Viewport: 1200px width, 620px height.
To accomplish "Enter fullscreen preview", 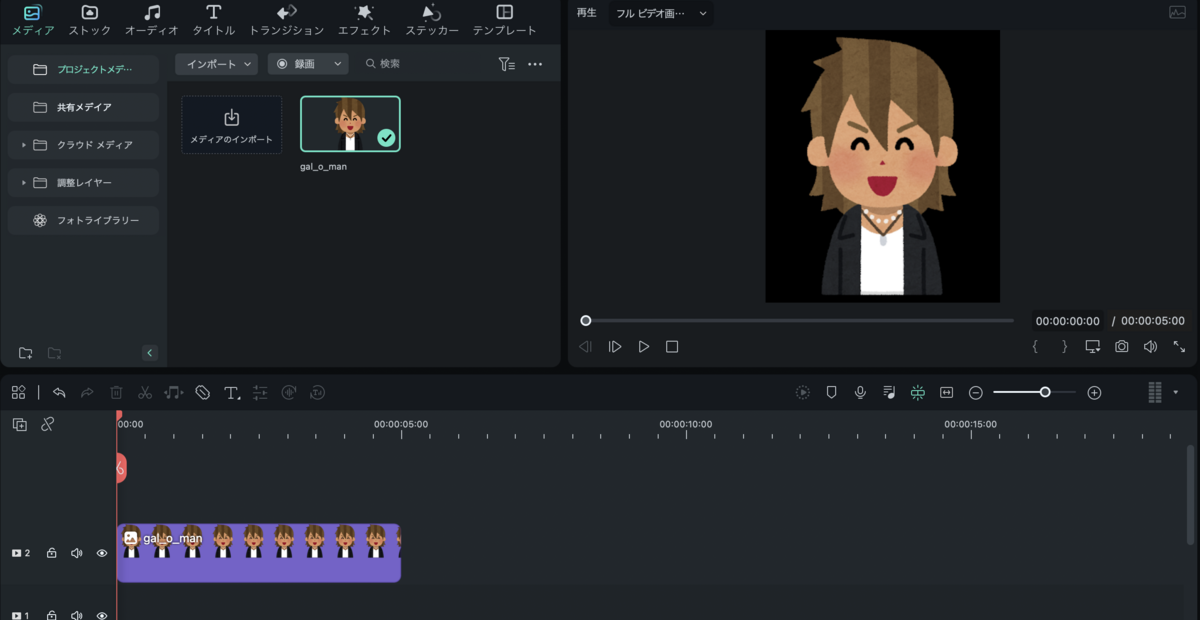I will [1179, 347].
